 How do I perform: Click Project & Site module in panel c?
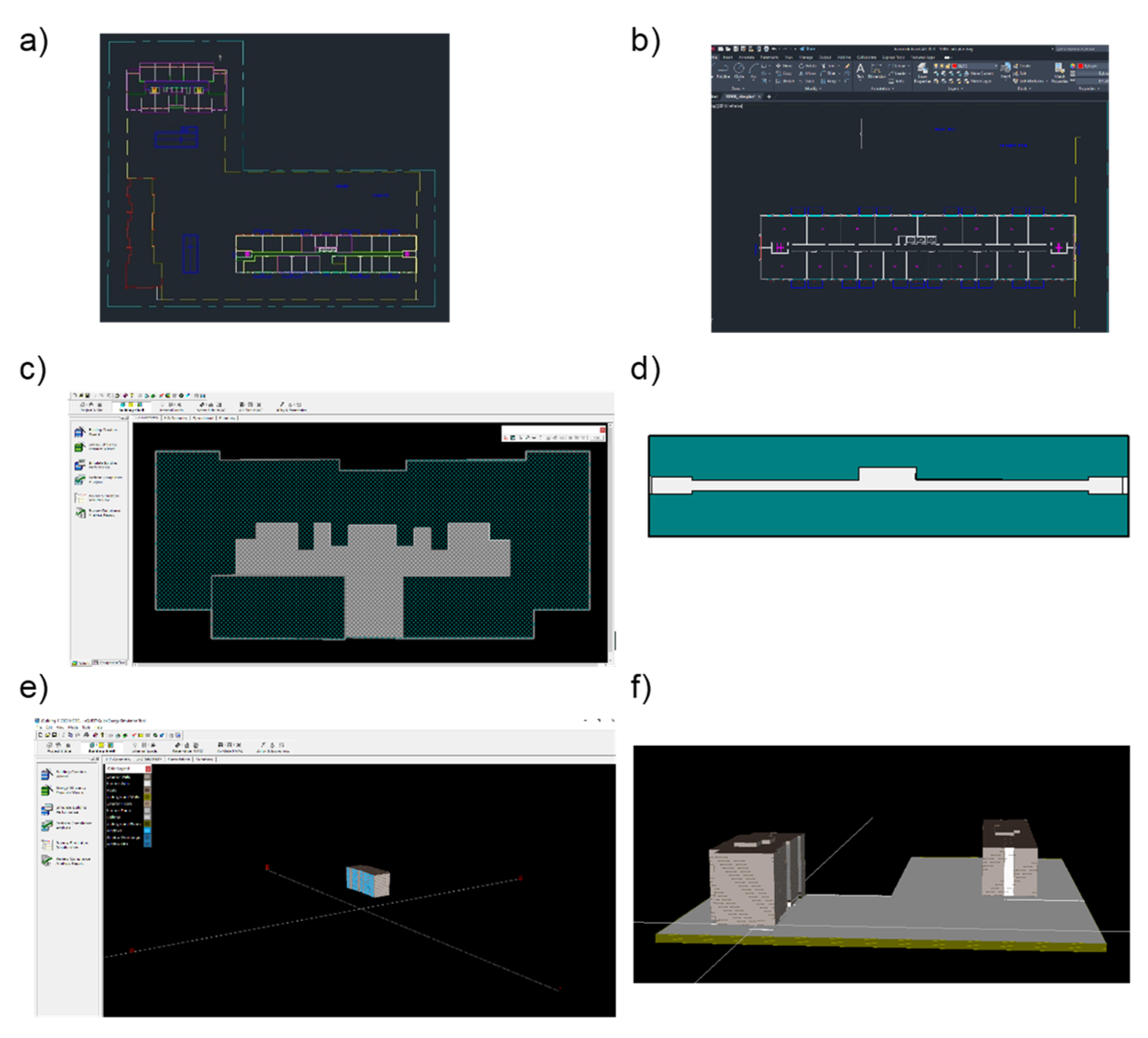point(91,407)
